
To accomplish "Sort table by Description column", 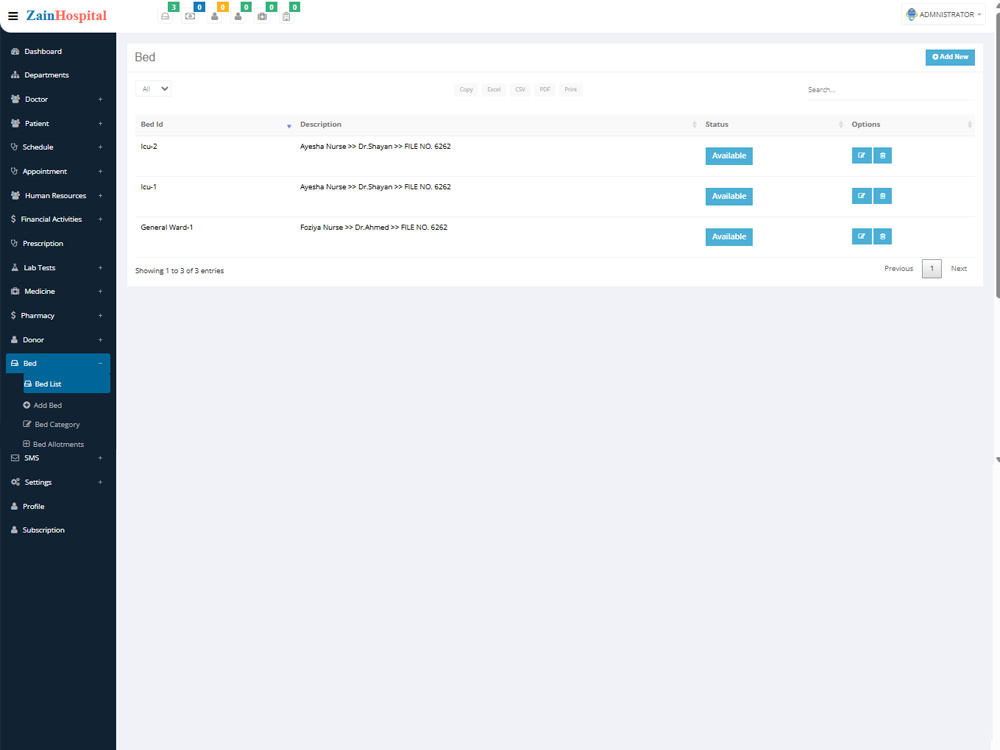I will [497, 124].
